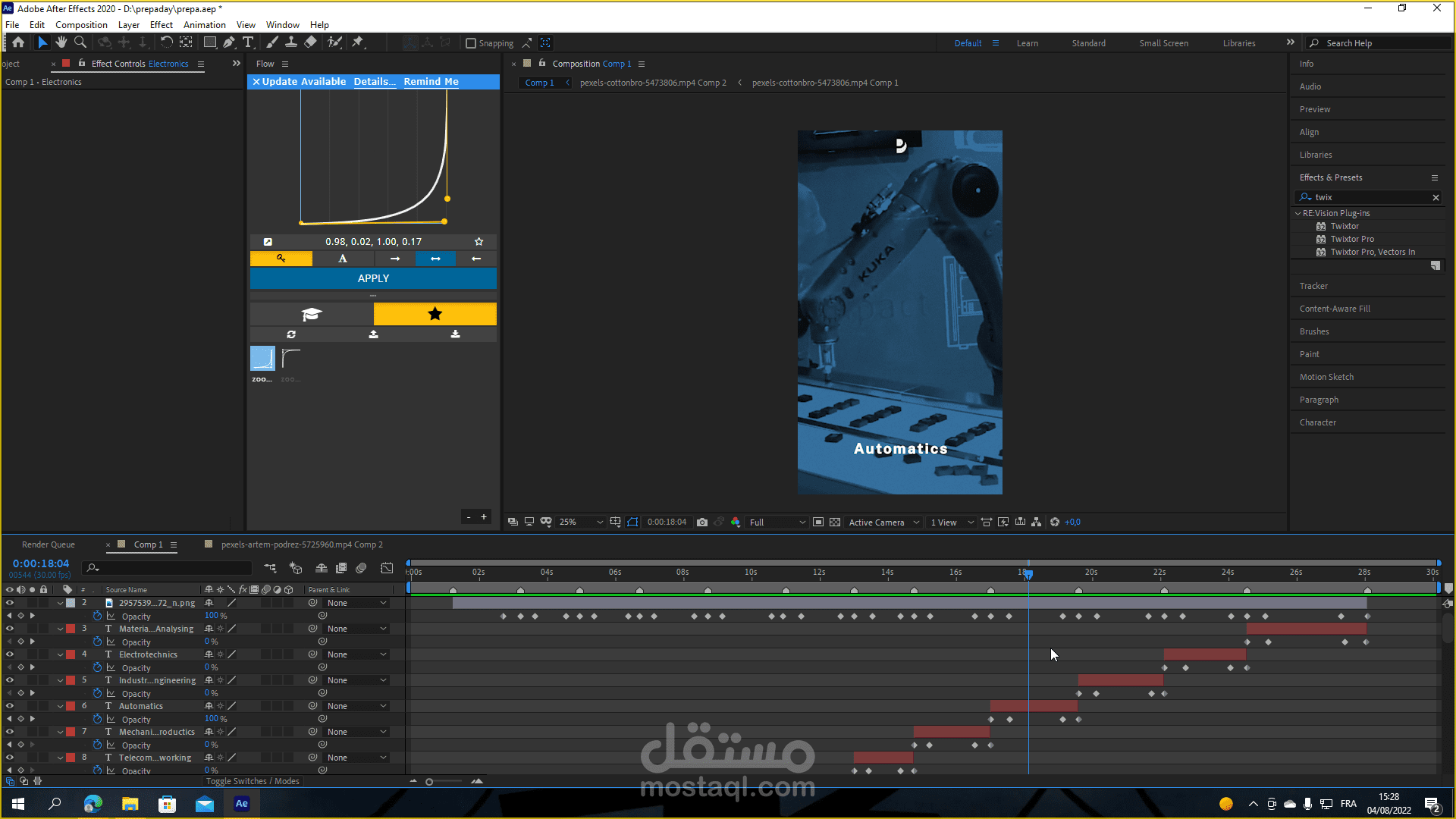The height and width of the screenshot is (819, 1456).
Task: Hide the Automatics layer with eye icon
Action: [x=10, y=706]
